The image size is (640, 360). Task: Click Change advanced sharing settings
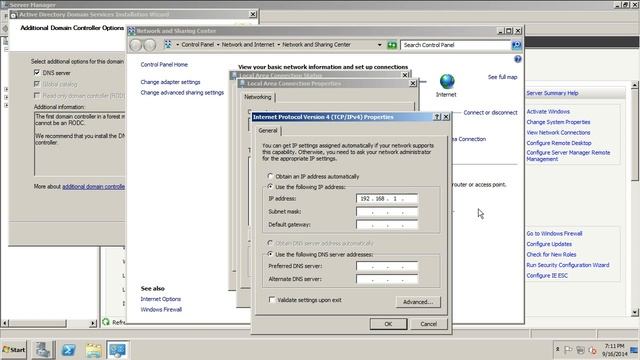[182, 93]
